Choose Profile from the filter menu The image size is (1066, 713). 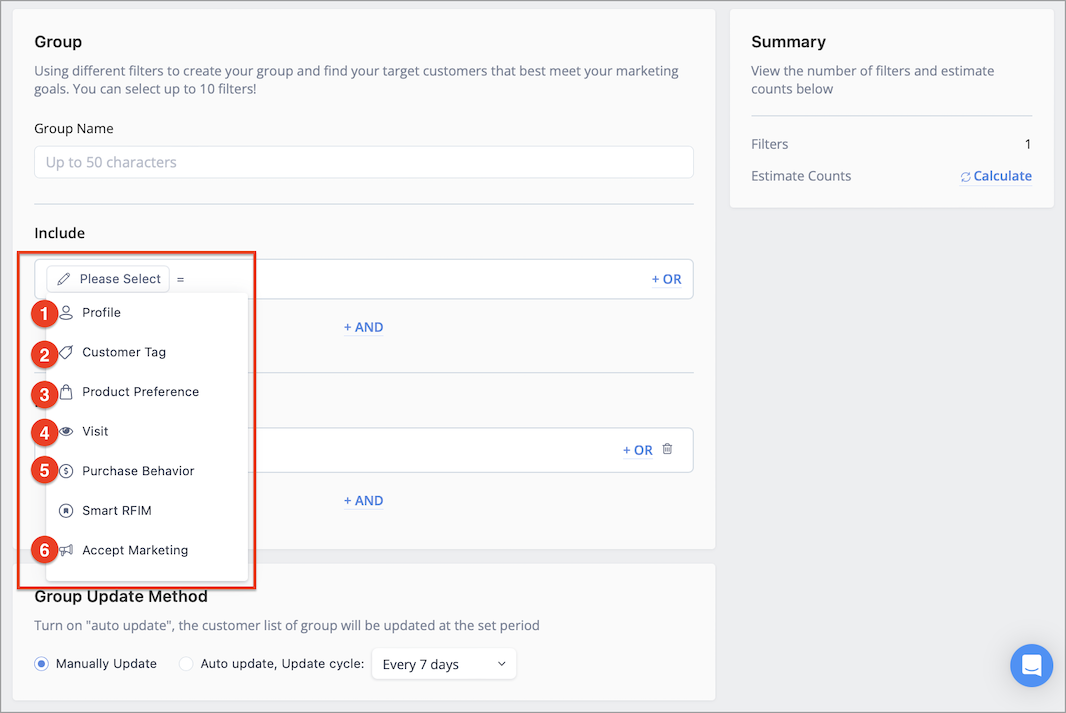tap(101, 312)
